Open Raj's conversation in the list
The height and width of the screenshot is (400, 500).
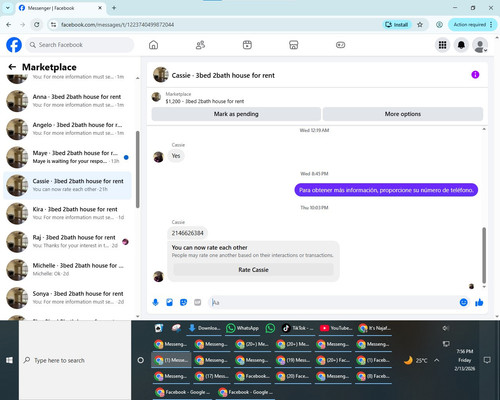tap(68, 241)
